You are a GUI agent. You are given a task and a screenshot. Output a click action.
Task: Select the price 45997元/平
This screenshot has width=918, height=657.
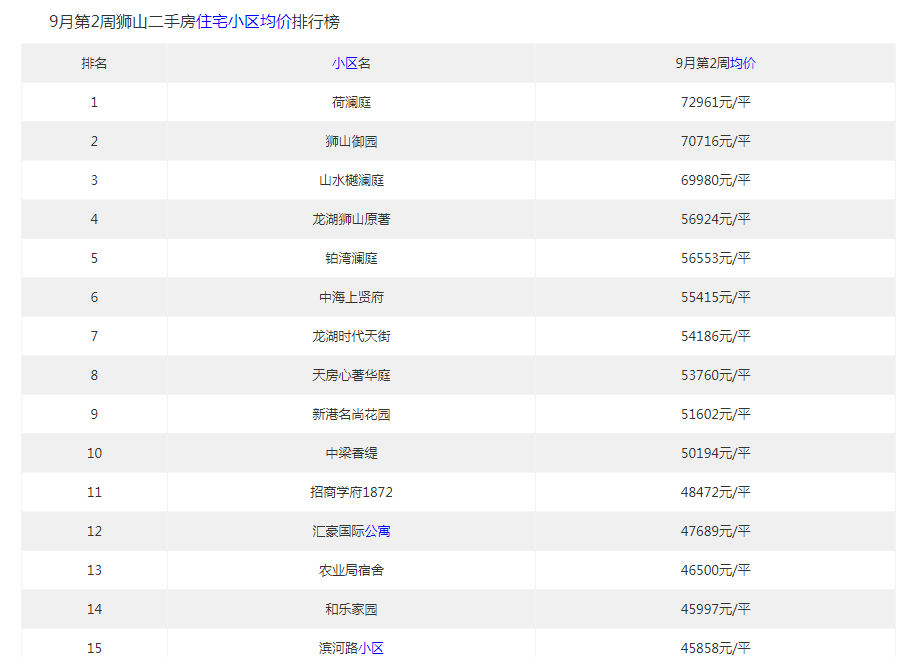tap(715, 610)
